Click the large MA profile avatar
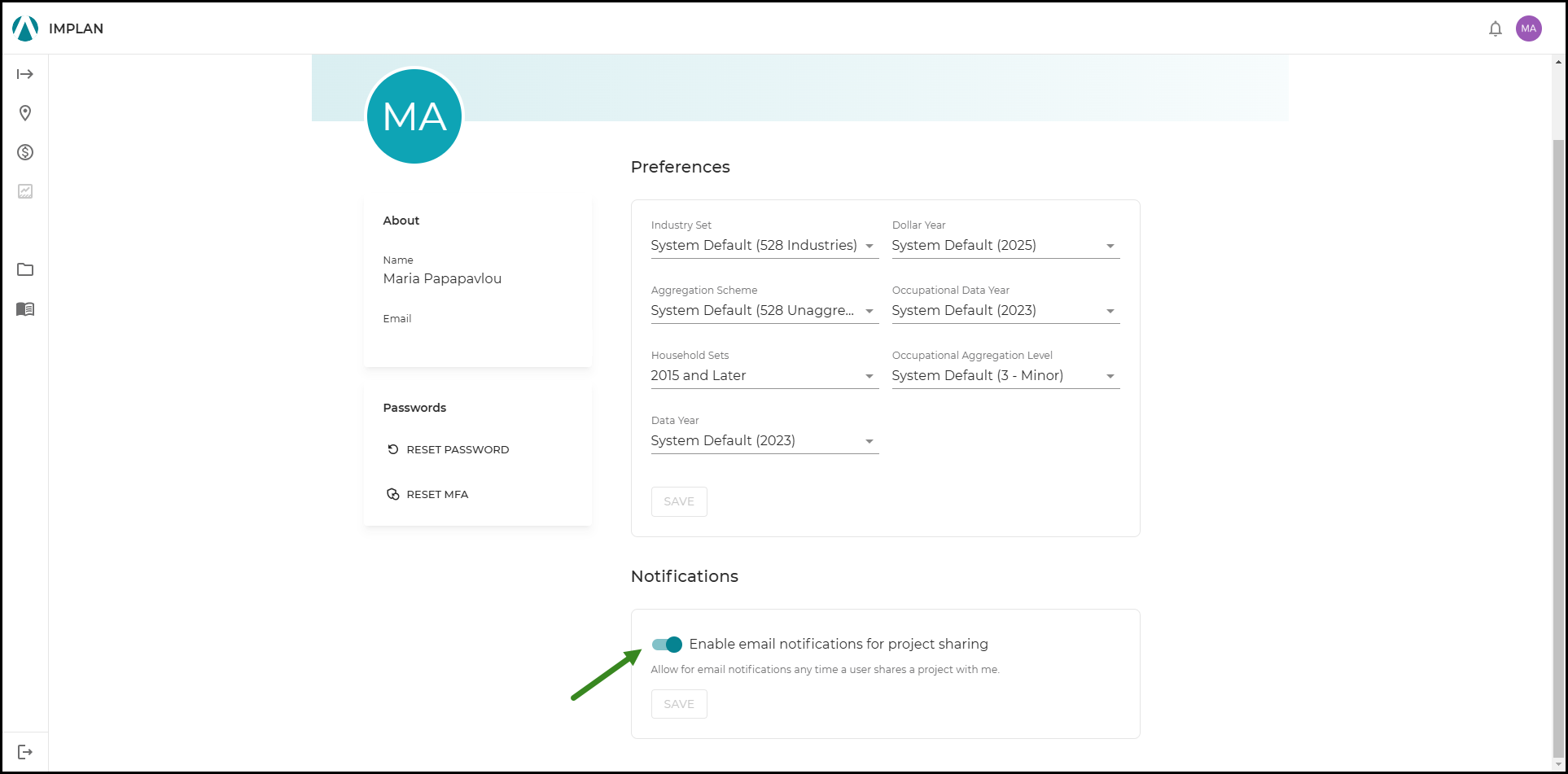Image resolution: width=1568 pixels, height=774 pixels. click(414, 116)
